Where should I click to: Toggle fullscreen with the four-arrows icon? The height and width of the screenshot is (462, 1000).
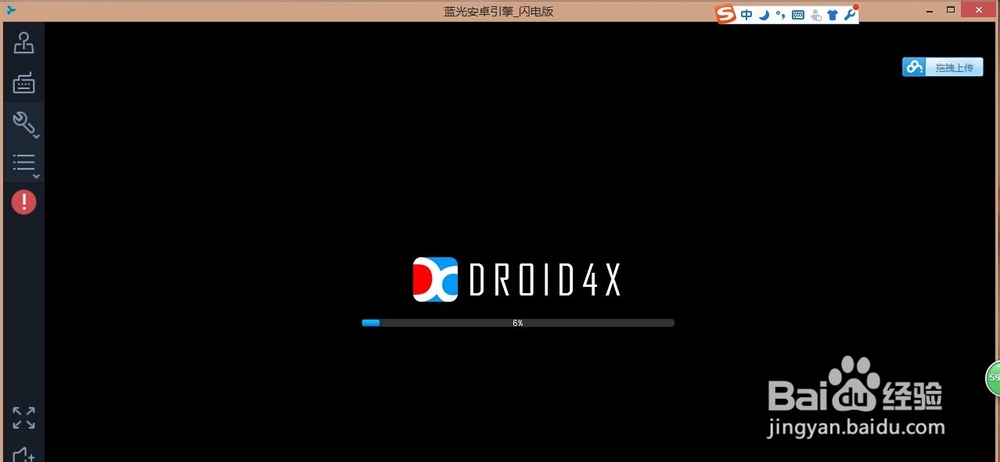click(24, 418)
